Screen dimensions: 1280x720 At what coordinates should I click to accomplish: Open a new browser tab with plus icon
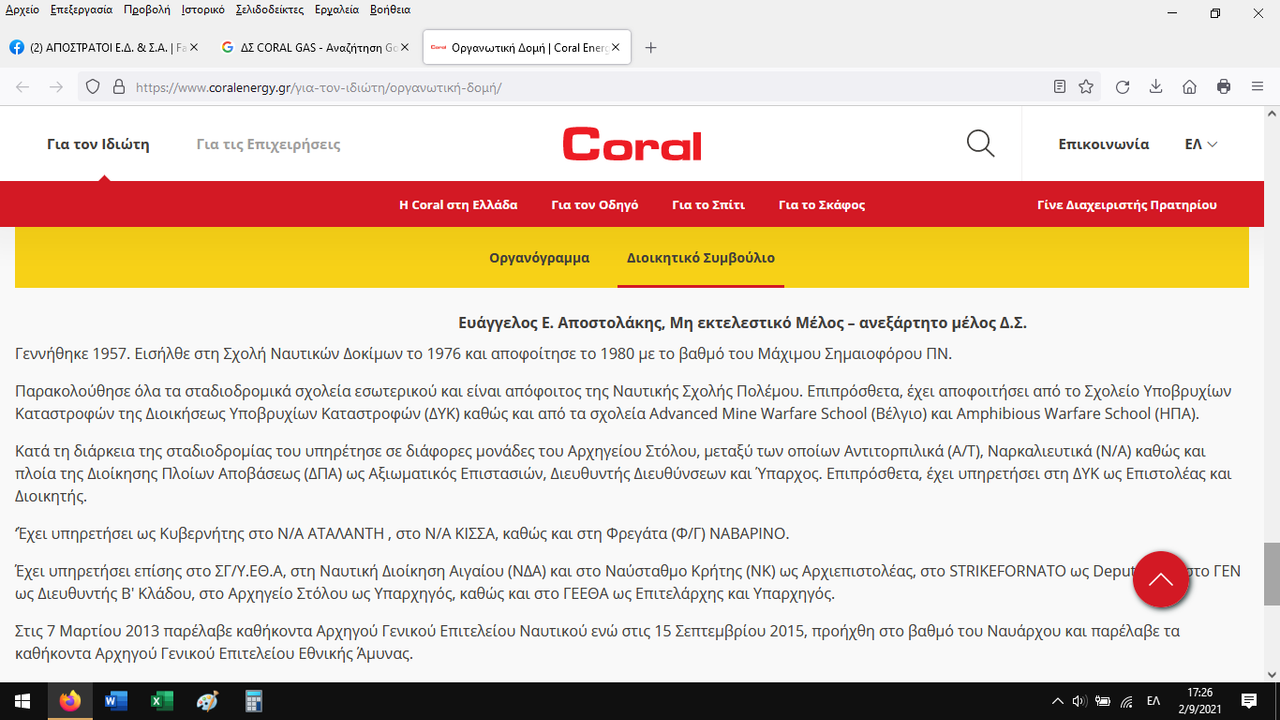(651, 47)
